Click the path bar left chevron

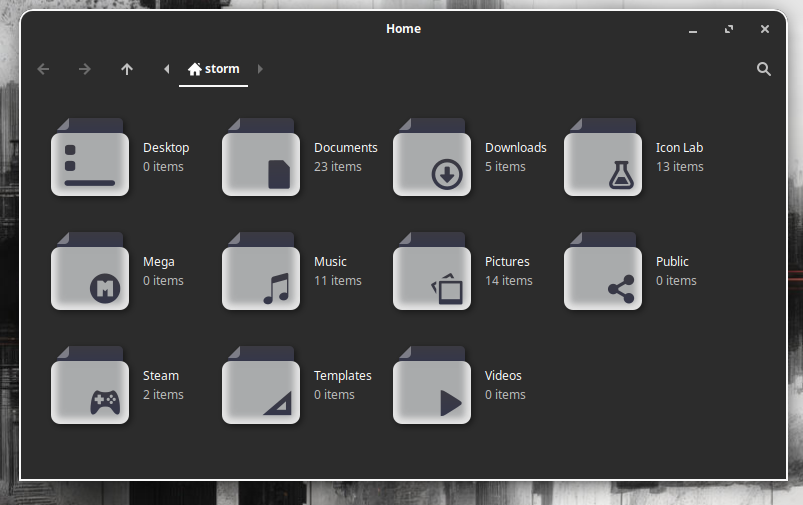(x=166, y=69)
